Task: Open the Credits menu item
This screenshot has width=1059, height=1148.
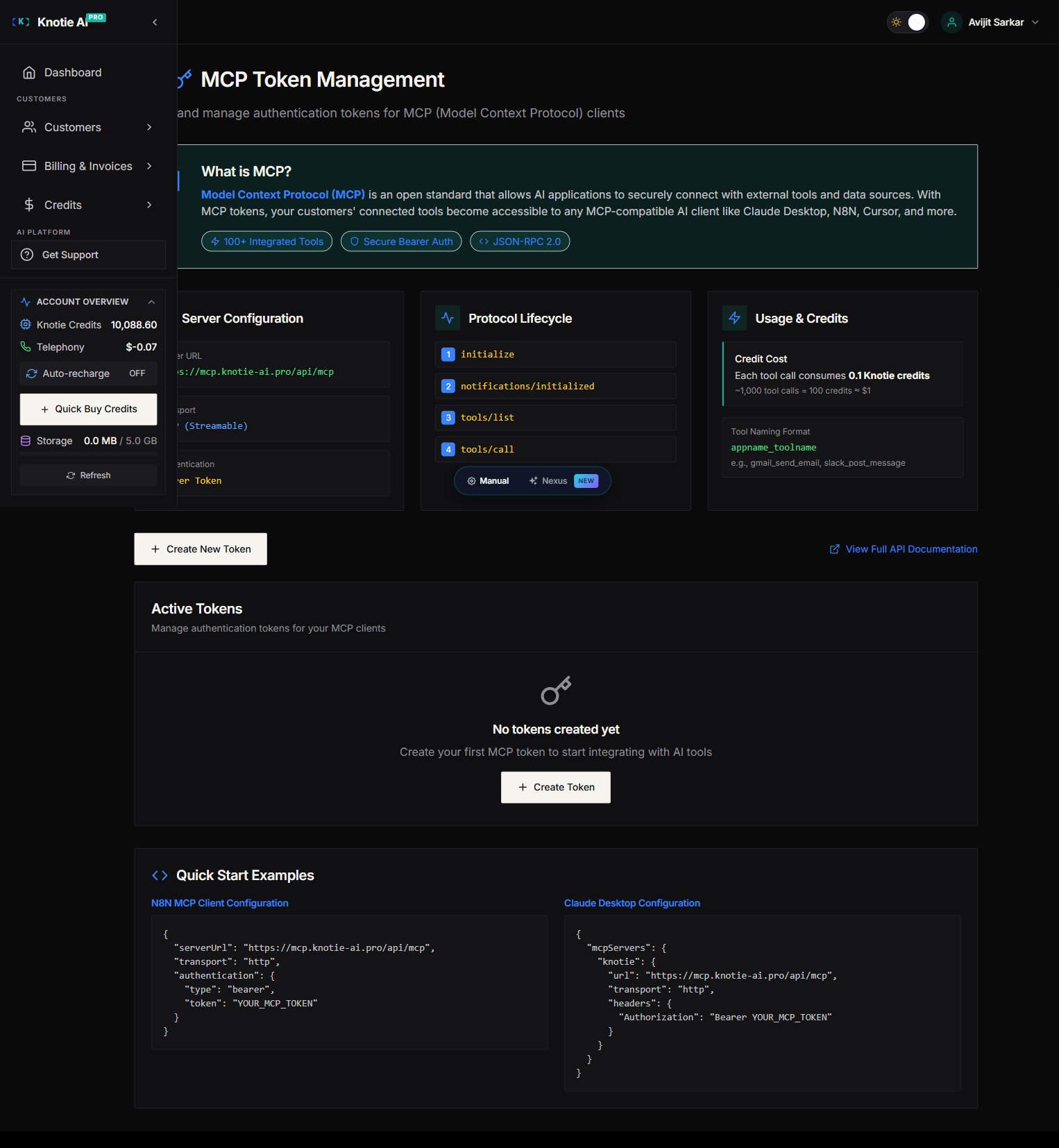Action: pos(88,205)
